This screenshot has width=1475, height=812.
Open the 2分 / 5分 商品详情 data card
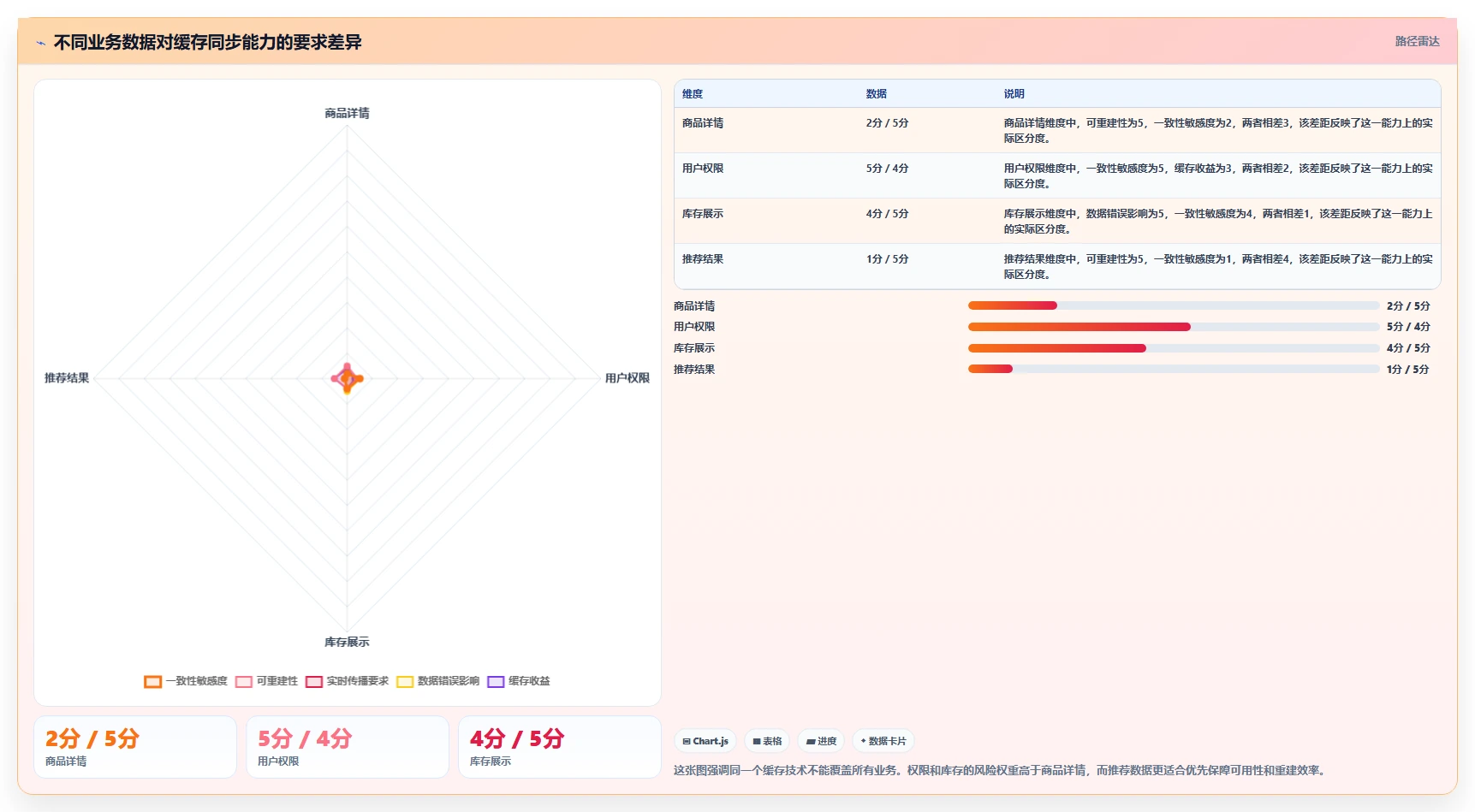coord(135,747)
